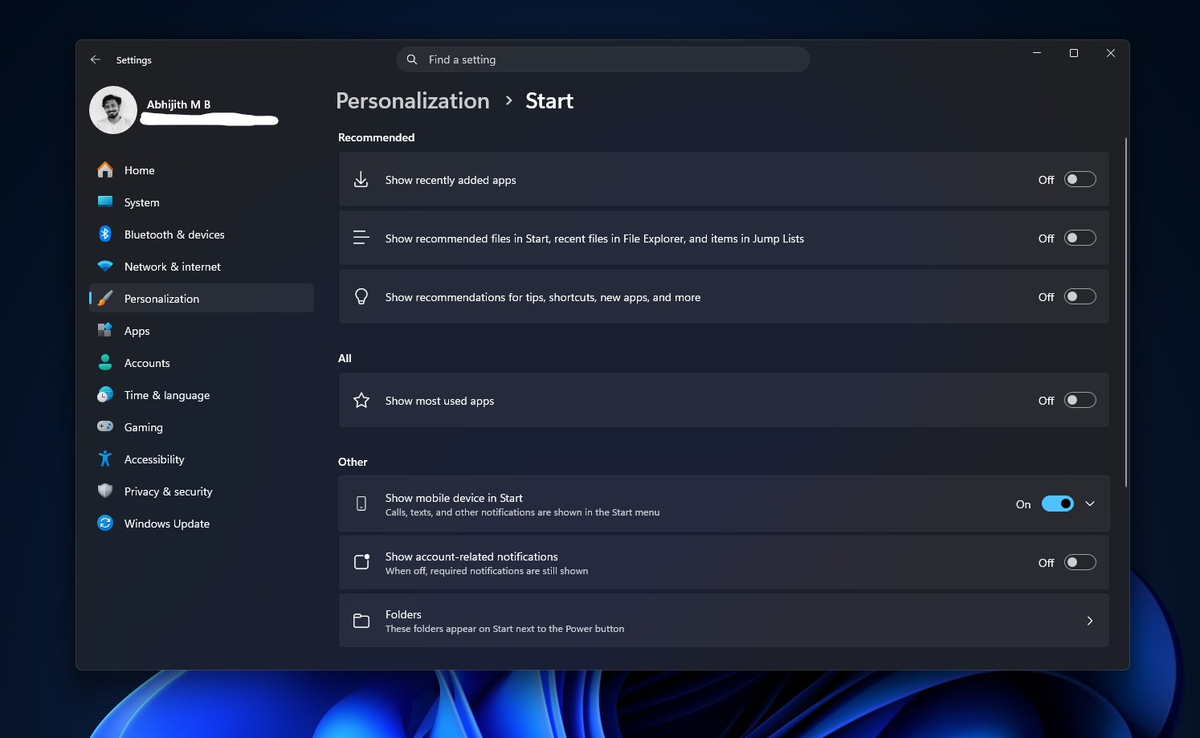The width and height of the screenshot is (1200, 738).
Task: Click the Accounts person icon
Action: 105,362
